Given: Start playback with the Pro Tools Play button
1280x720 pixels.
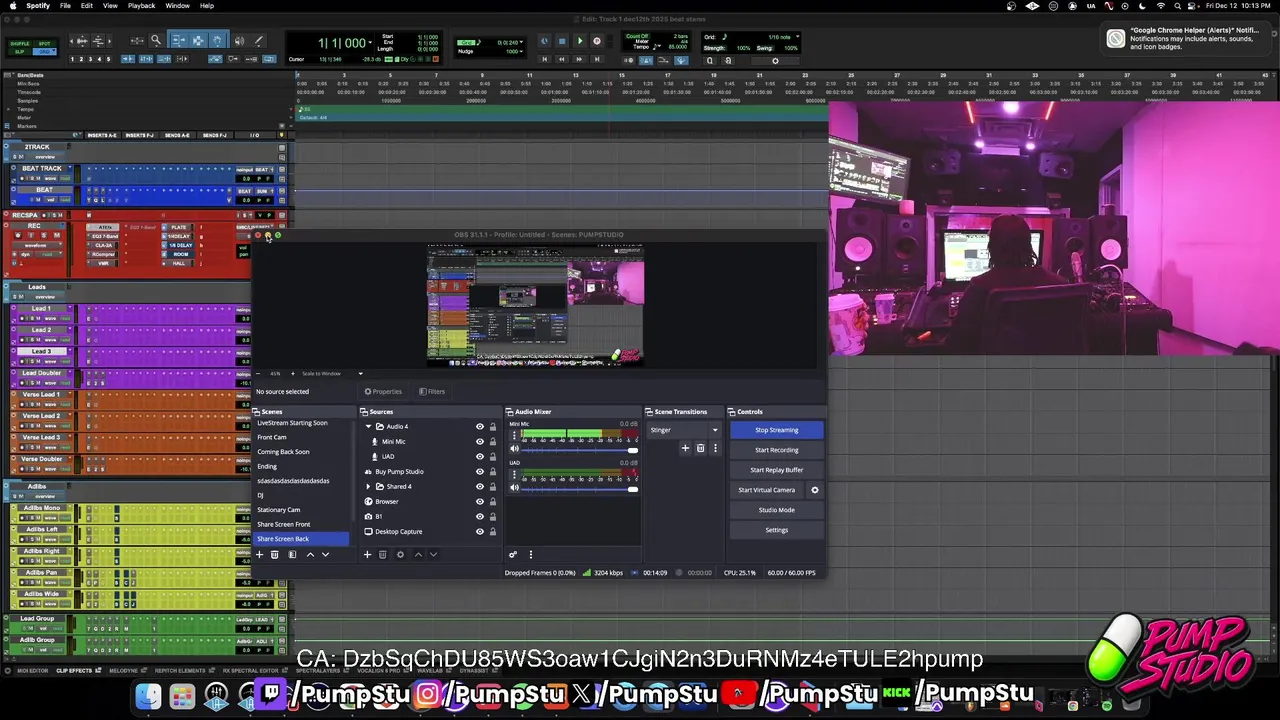Looking at the screenshot, I should (579, 41).
